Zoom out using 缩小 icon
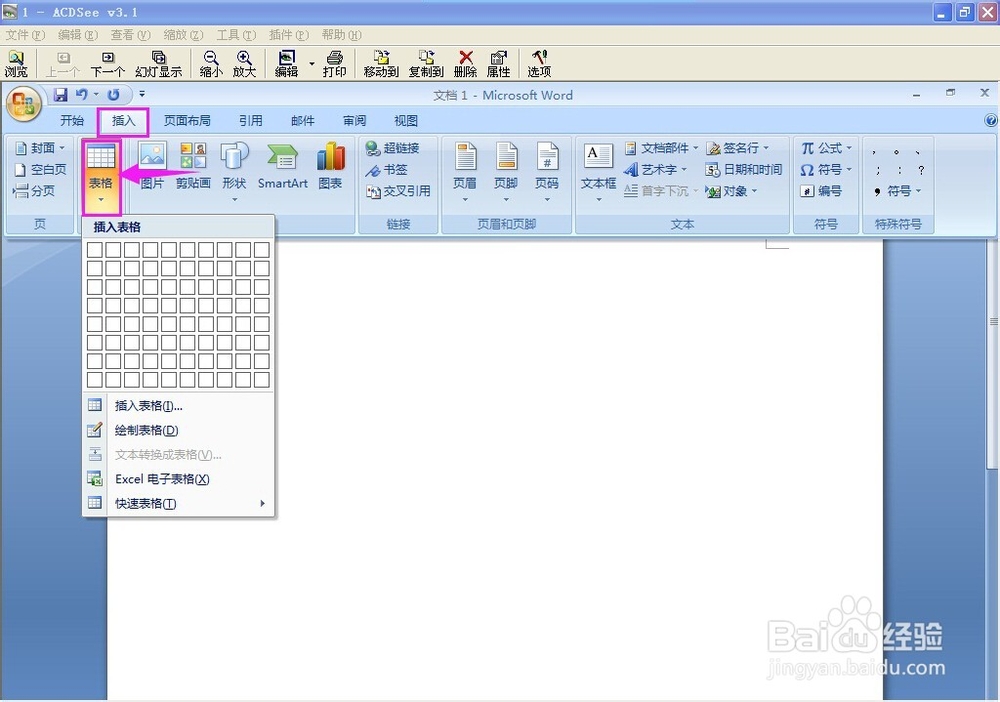 point(211,64)
